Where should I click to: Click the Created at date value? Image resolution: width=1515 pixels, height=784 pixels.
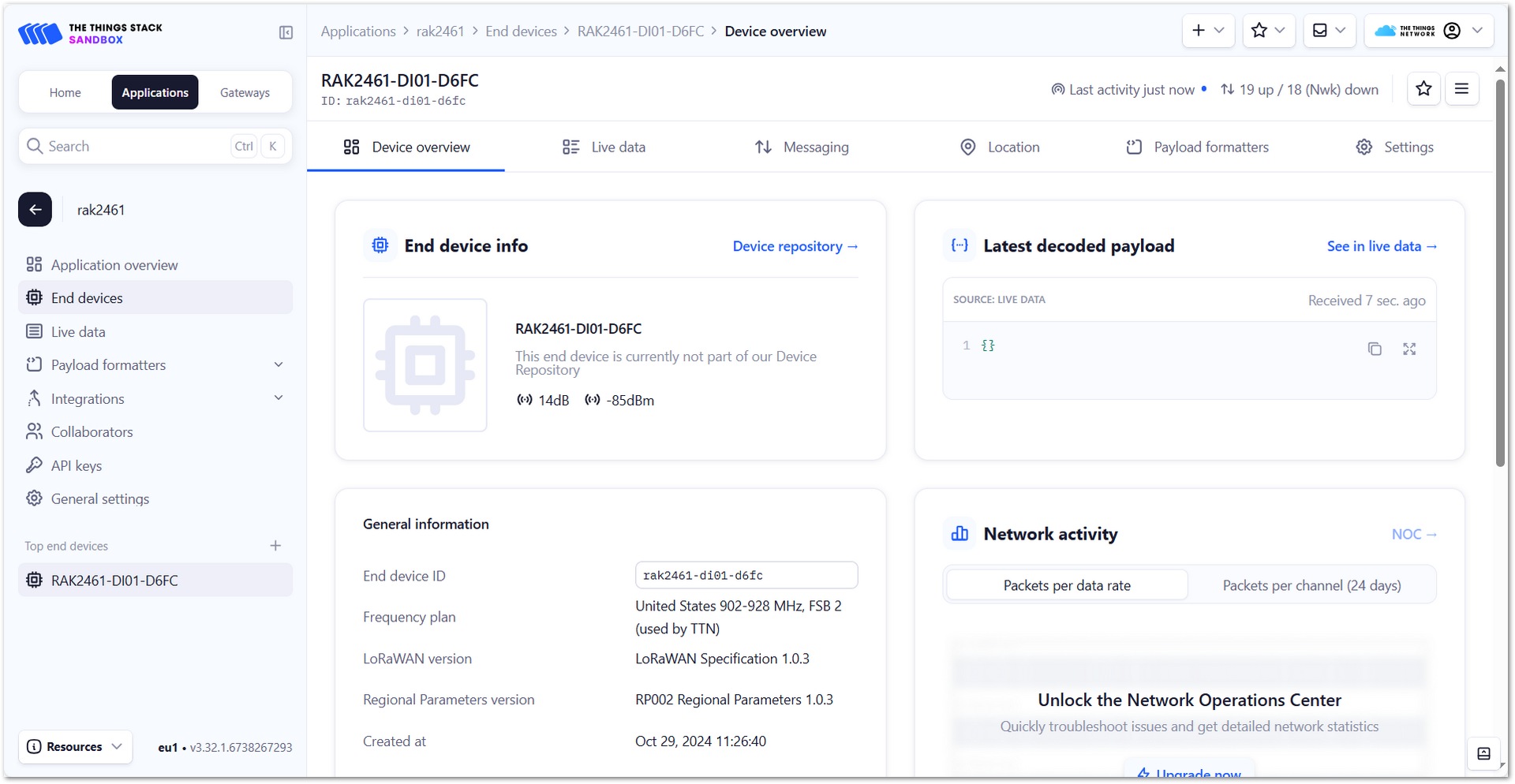point(701,741)
